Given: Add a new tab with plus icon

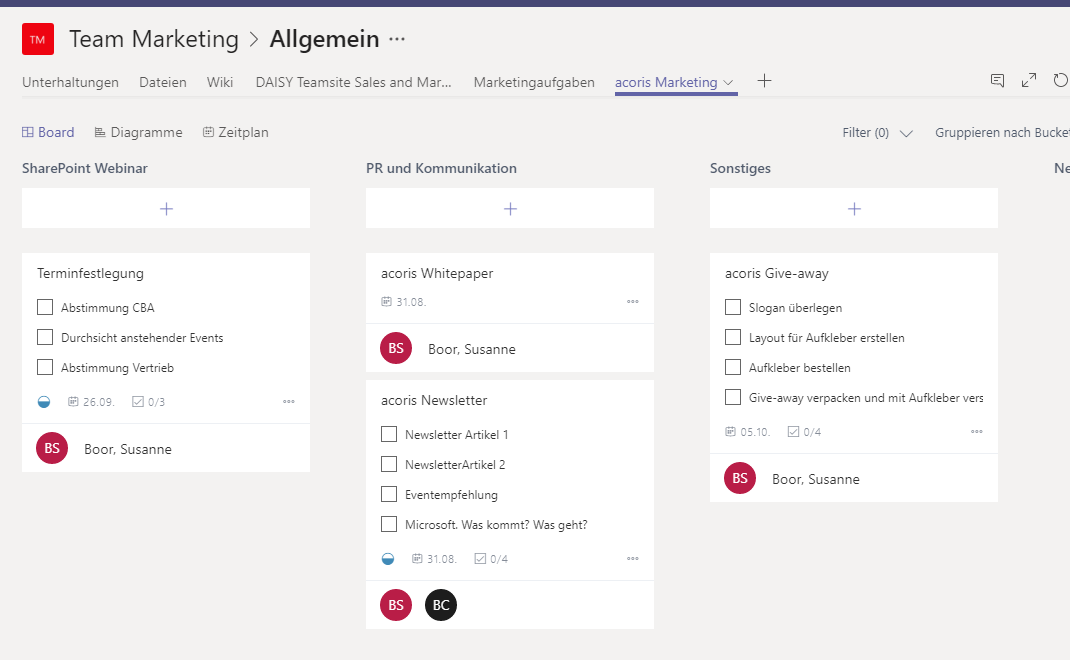Looking at the screenshot, I should 764,81.
